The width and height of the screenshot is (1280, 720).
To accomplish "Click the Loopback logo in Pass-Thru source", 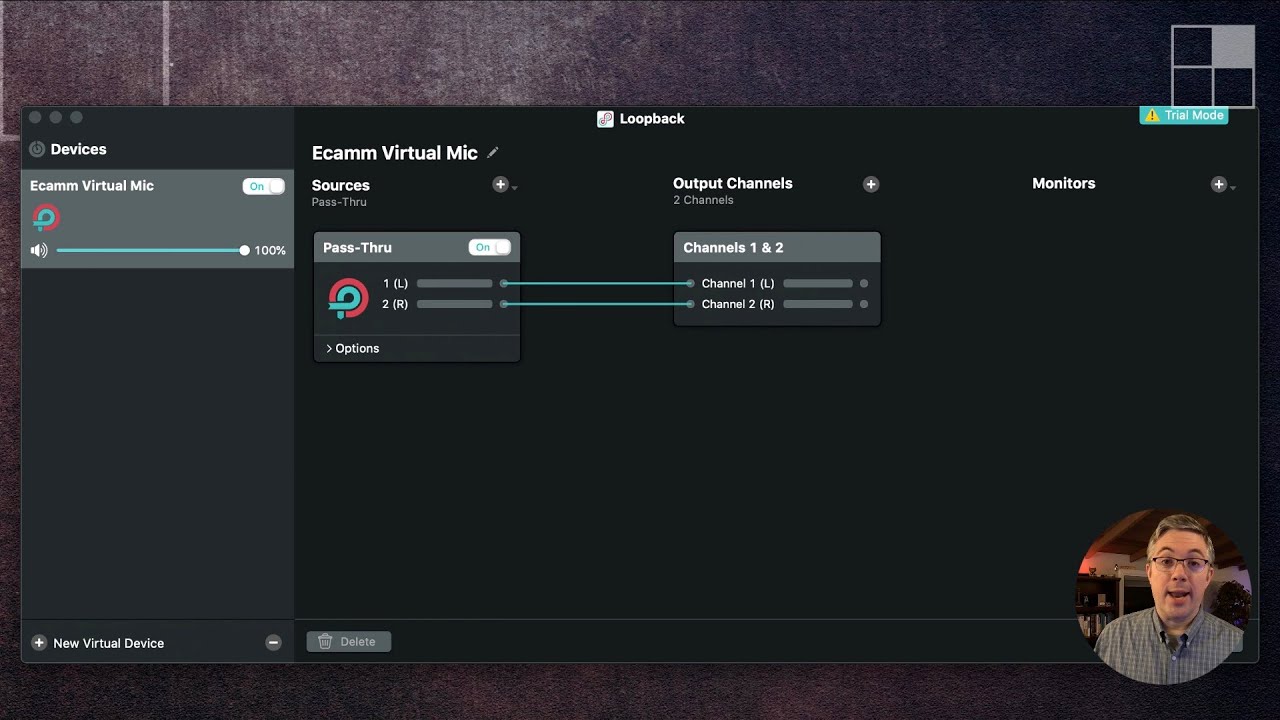I will point(348,298).
